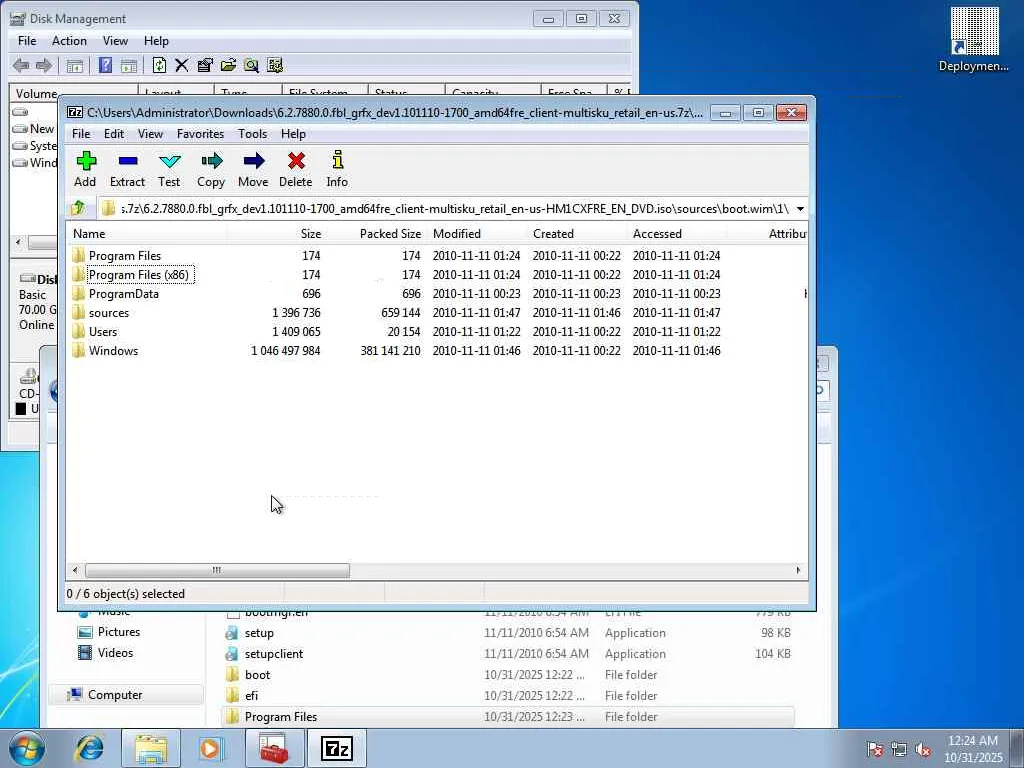Click the muted volume tray icon
Screen dimensions: 1024x768
pyautogui.click(x=923, y=749)
